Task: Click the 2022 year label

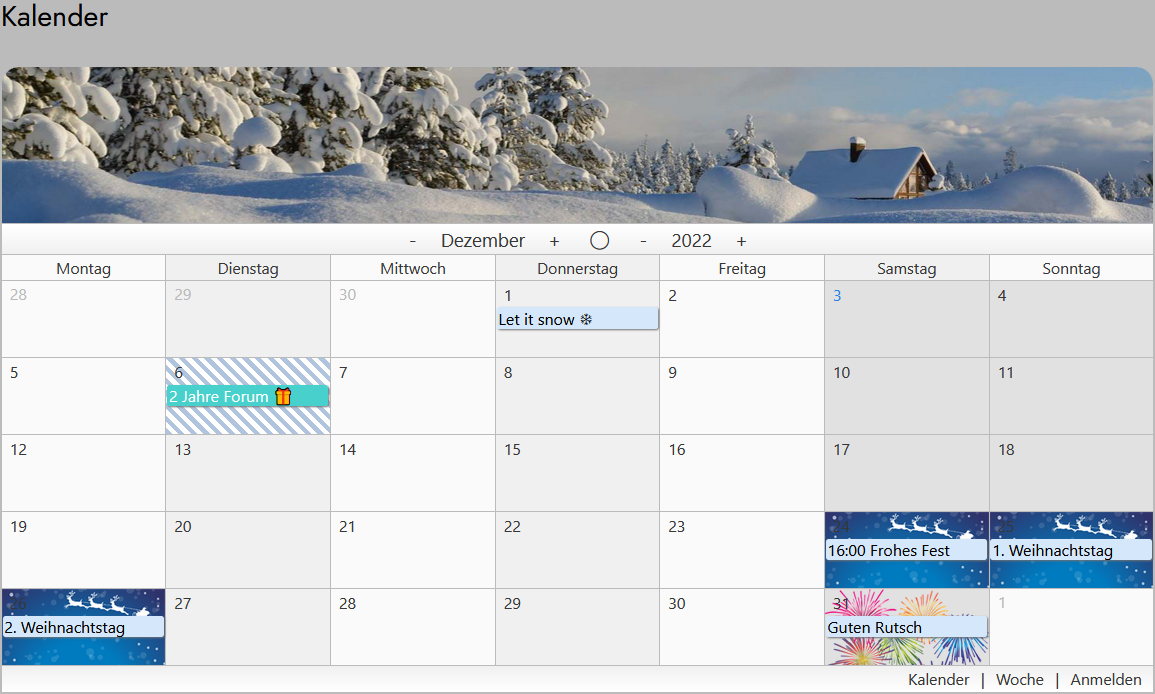Action: pyautogui.click(x=691, y=241)
